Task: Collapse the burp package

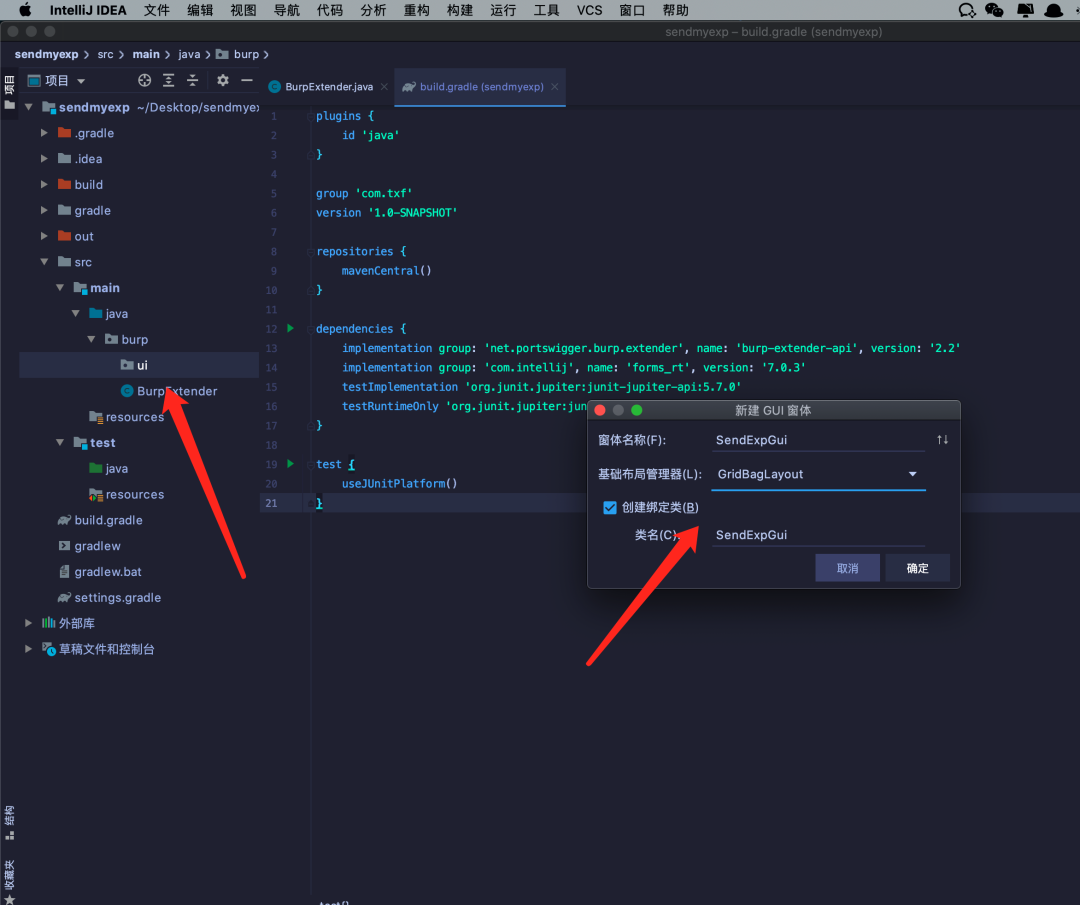Action: [x=91, y=340]
